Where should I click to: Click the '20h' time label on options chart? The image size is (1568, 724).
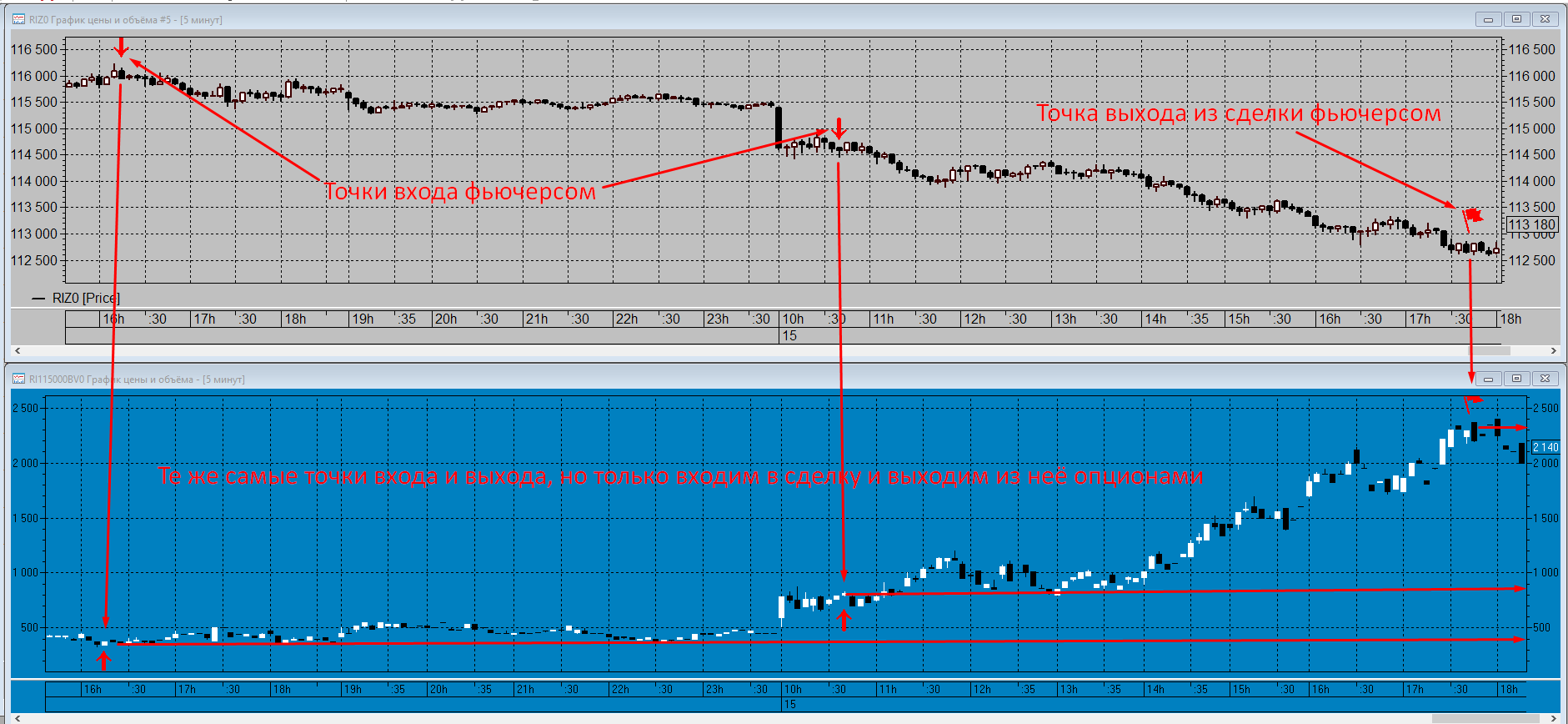[438, 690]
